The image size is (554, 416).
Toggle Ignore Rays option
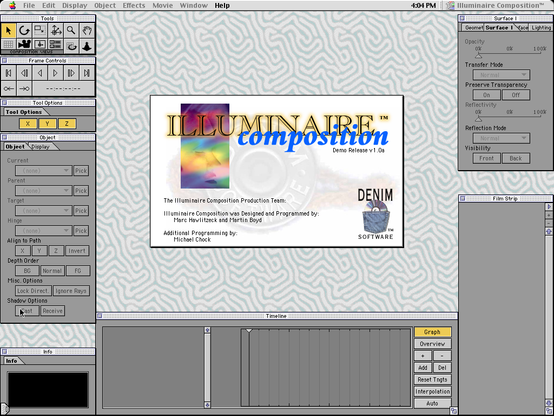click(71, 291)
